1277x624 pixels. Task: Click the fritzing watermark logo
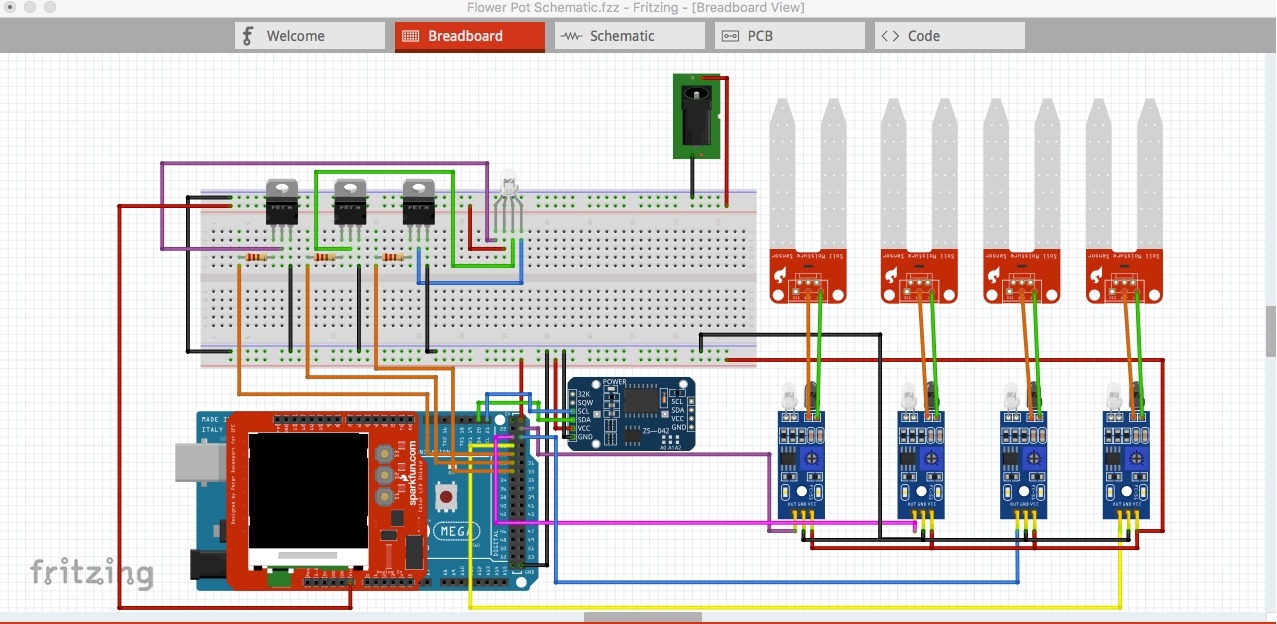coord(94,573)
